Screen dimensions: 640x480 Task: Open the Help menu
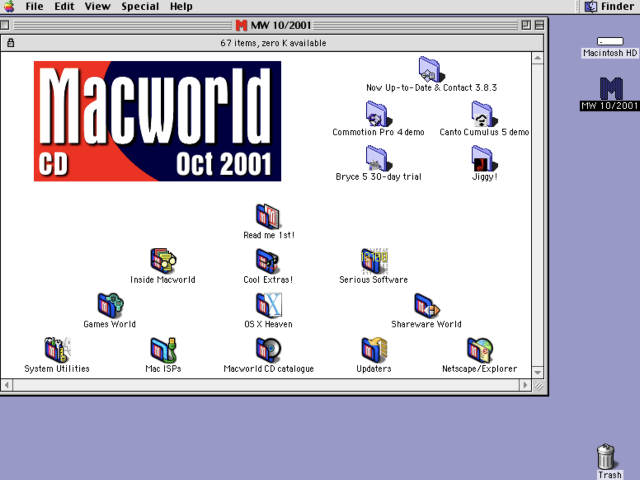[x=181, y=7]
